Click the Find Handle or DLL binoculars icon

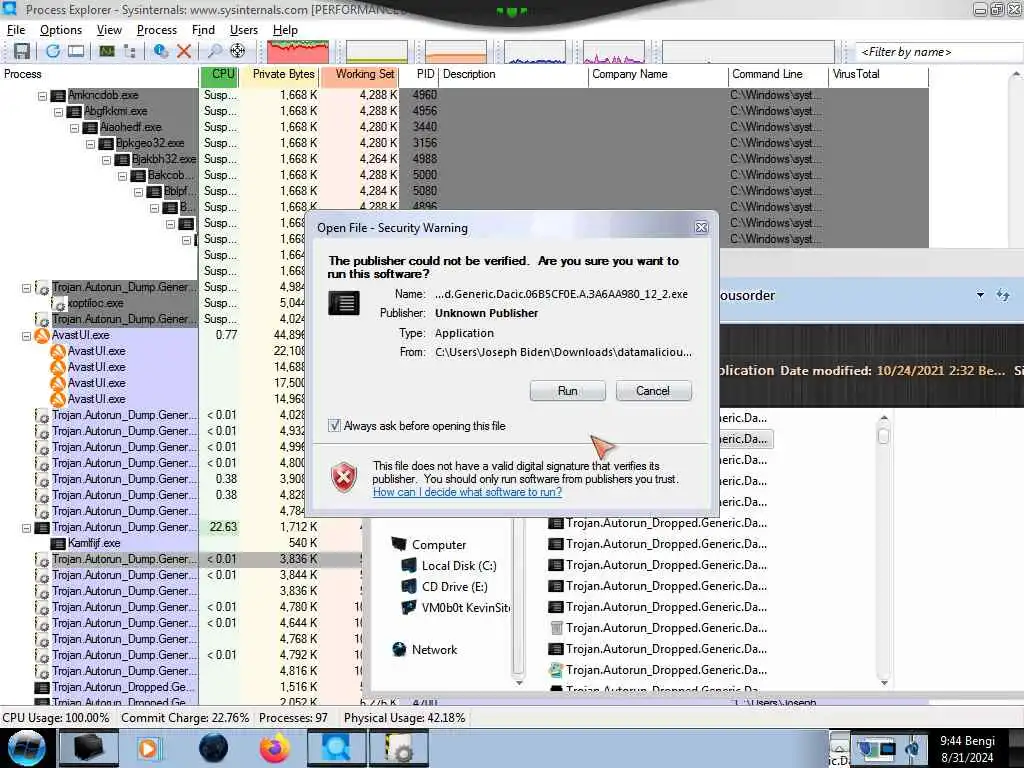pos(215,51)
